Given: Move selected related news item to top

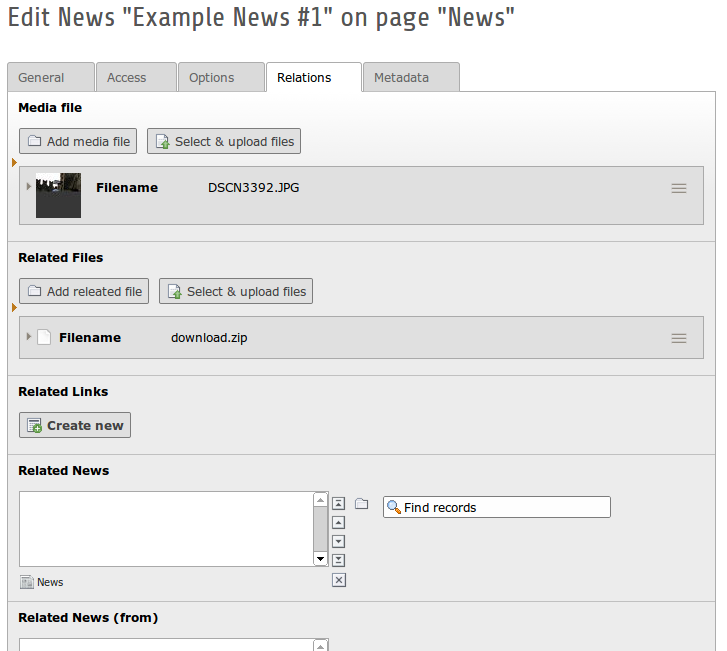Looking at the screenshot, I should point(338,503).
